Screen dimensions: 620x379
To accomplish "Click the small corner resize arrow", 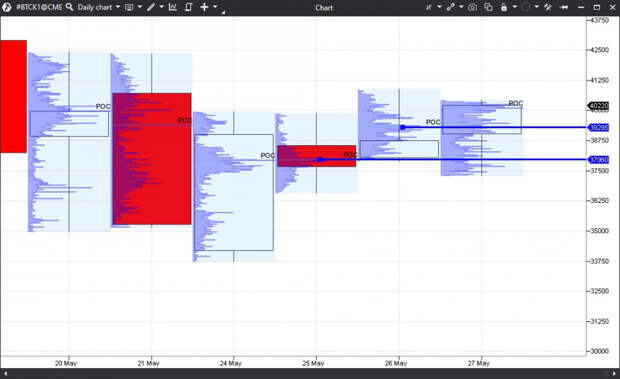I will [223, 12].
